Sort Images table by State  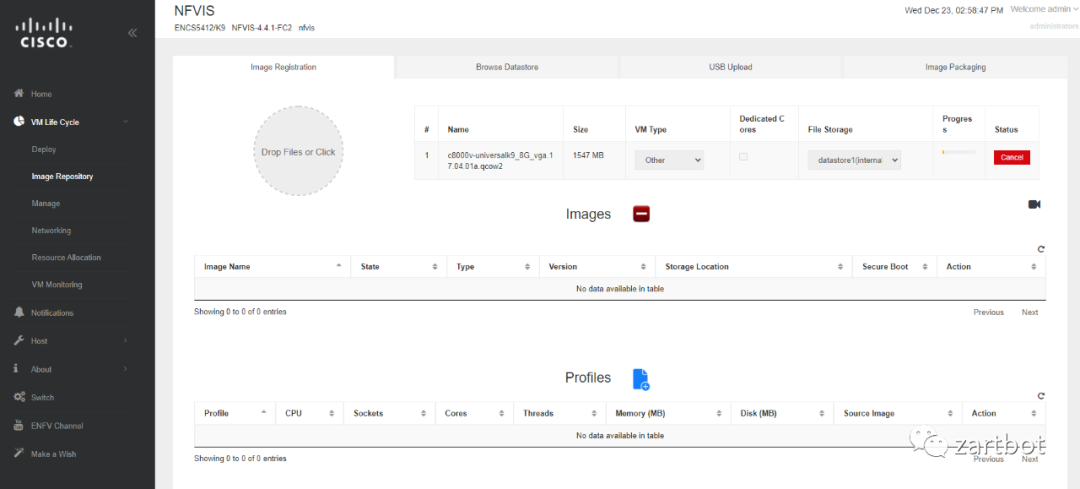(399, 267)
